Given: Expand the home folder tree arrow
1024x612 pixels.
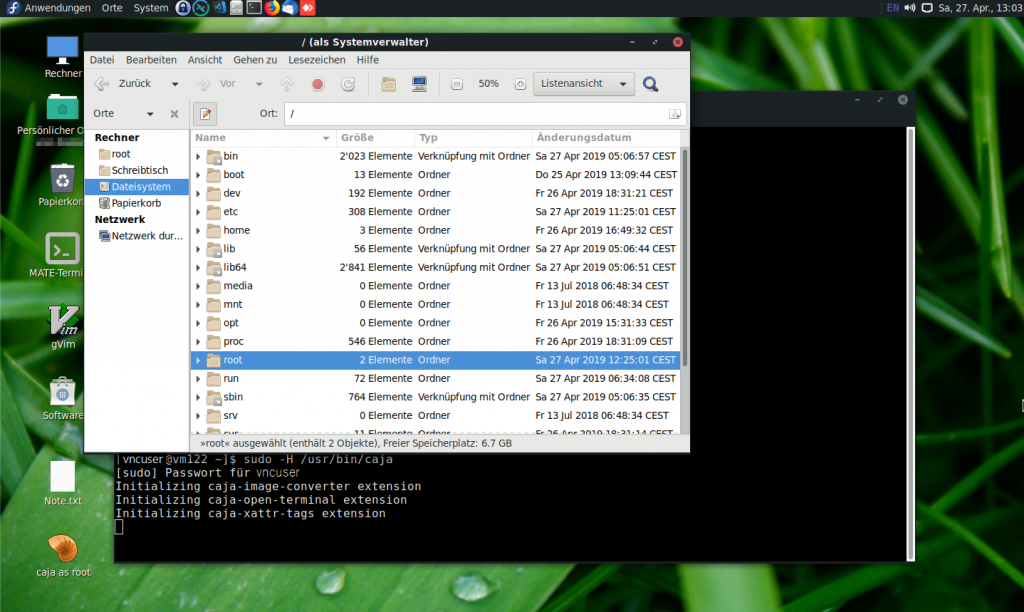Looking at the screenshot, I should pyautogui.click(x=198, y=230).
